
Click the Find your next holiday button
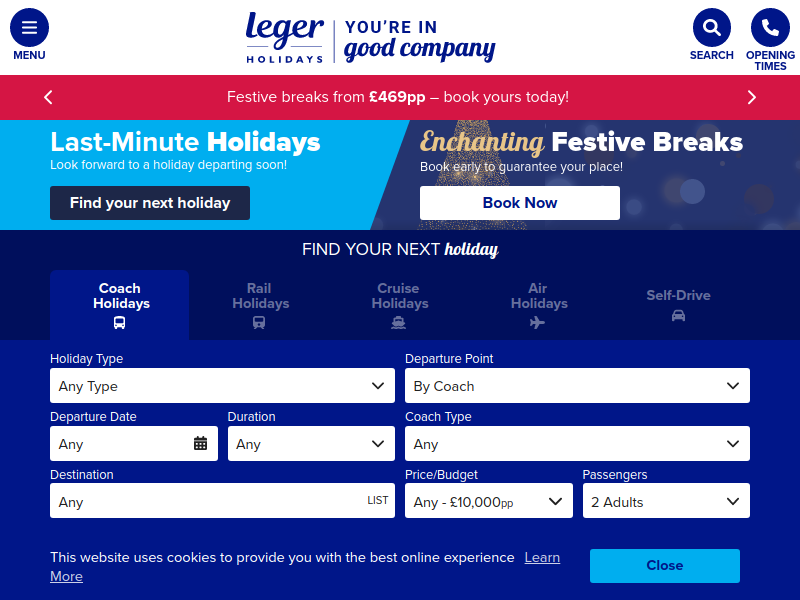tap(150, 203)
